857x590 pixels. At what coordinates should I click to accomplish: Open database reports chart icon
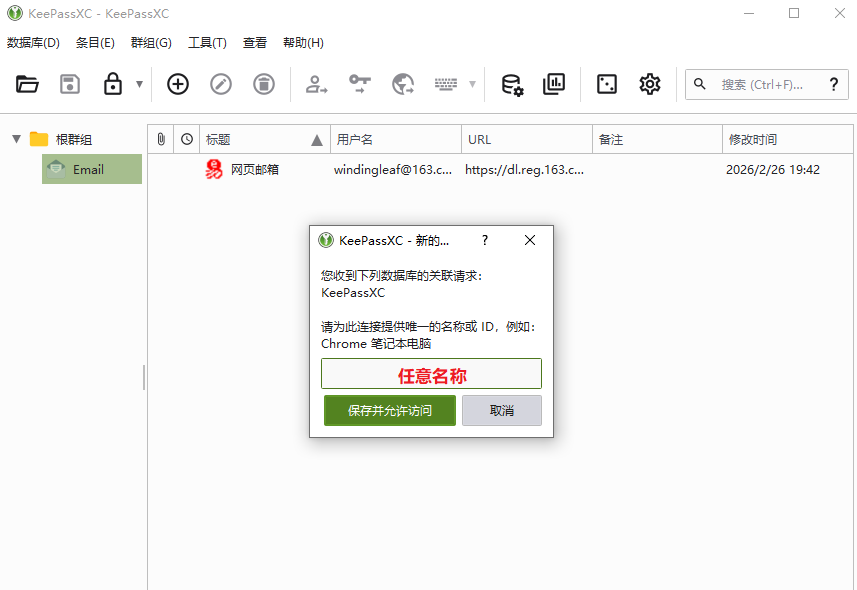[554, 84]
